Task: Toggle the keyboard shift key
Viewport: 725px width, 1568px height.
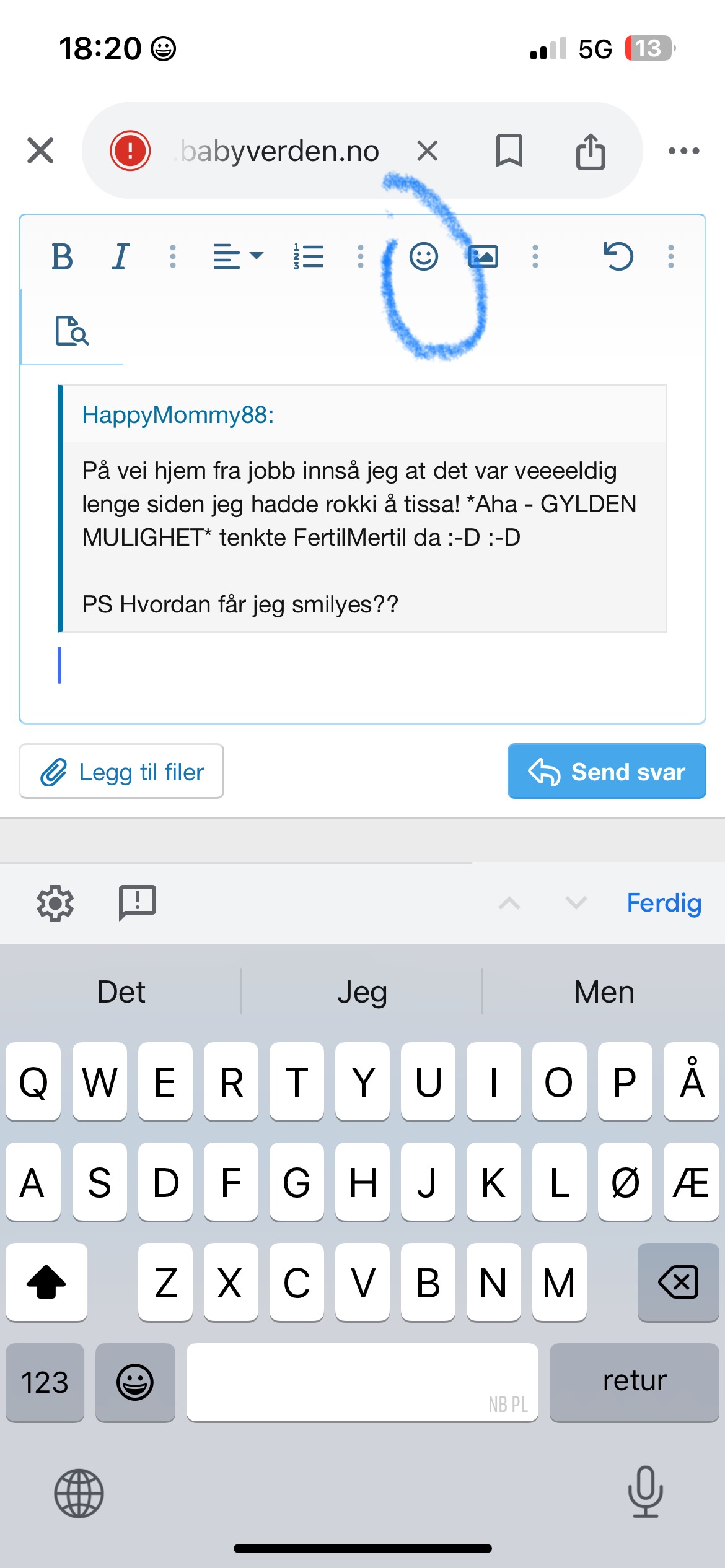Action: click(46, 1282)
